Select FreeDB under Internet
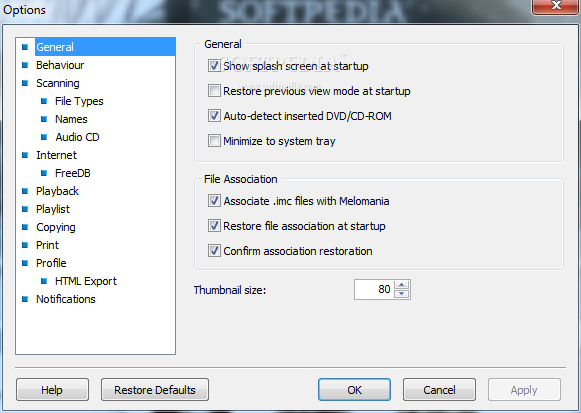Screen dimensions: 581x413 [73, 173]
